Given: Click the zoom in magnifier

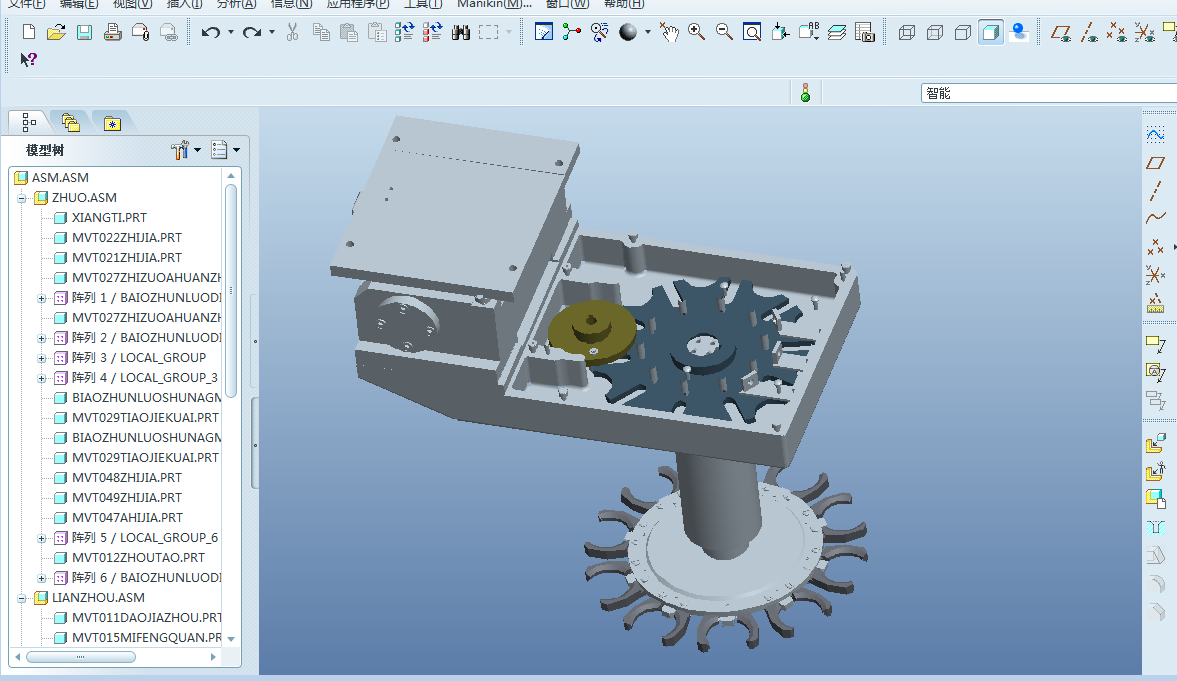Looking at the screenshot, I should tap(697, 32).
